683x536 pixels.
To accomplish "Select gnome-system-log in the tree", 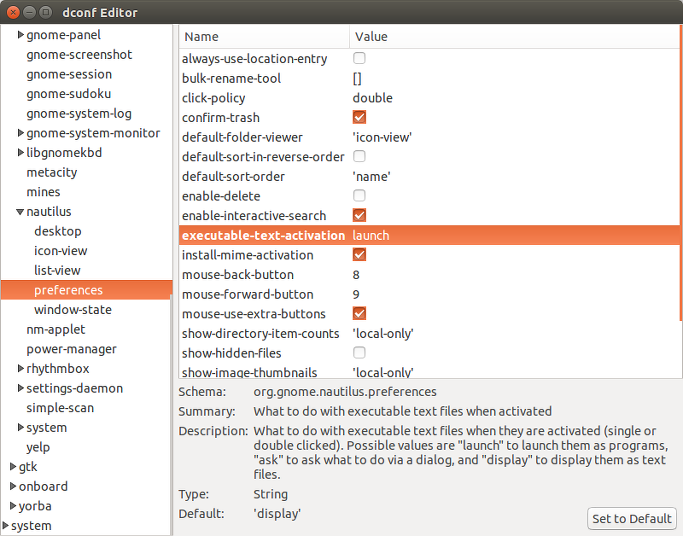I will click(79, 114).
